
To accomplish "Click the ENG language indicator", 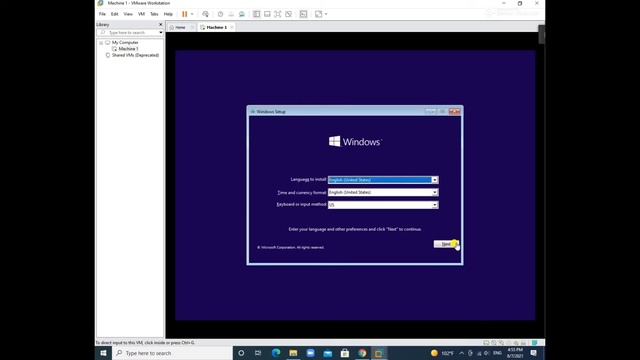I will pyautogui.click(x=497, y=353).
